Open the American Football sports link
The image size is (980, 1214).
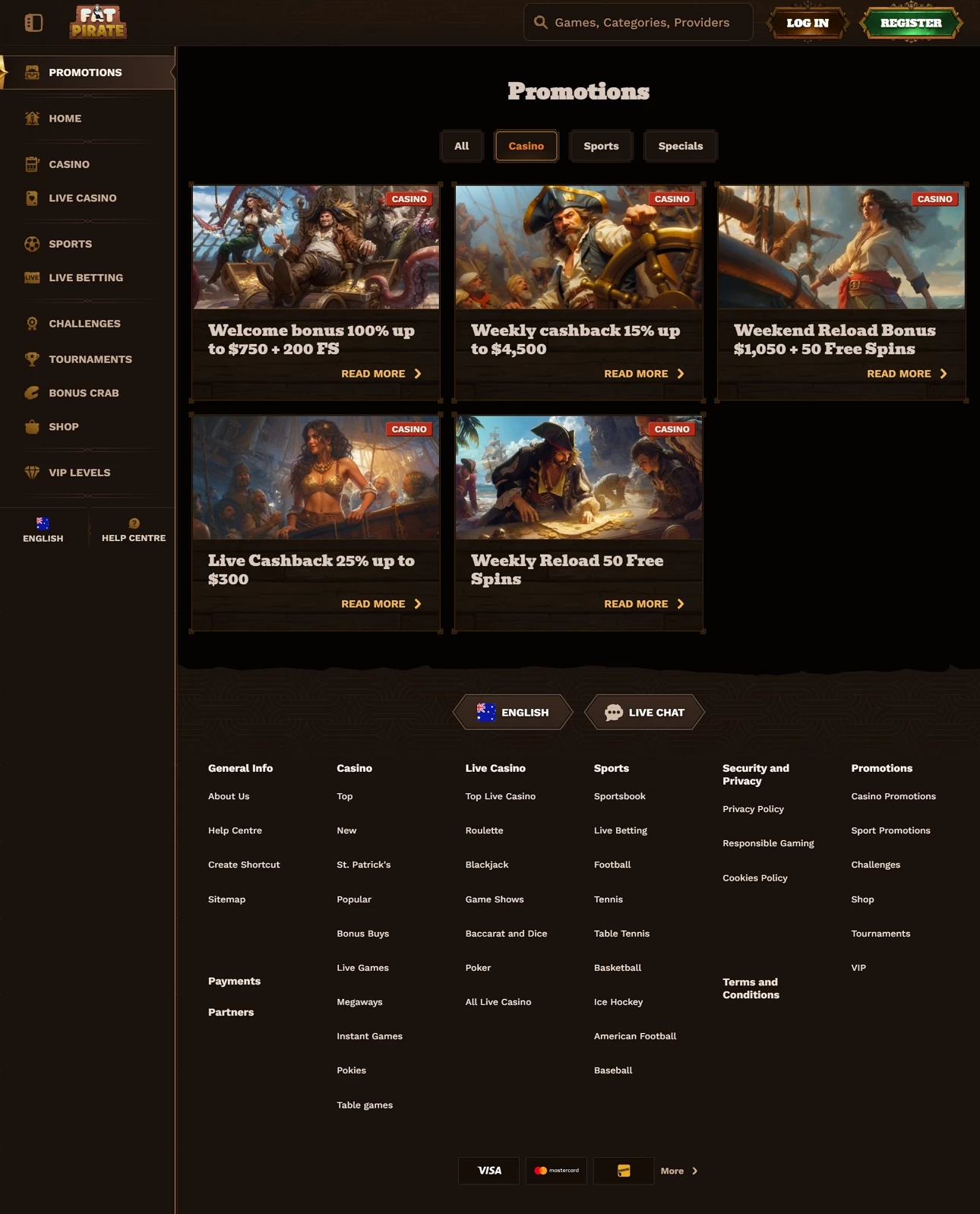(635, 1036)
